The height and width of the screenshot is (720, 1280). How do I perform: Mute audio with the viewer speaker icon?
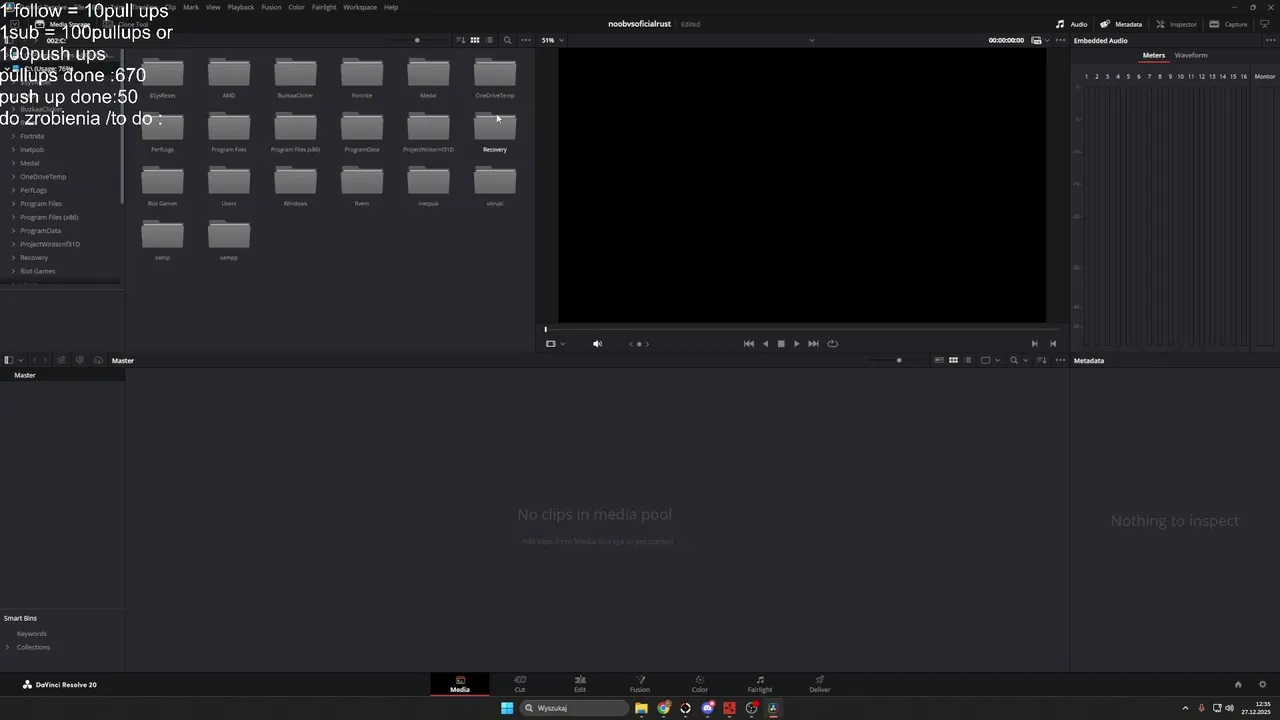tap(597, 343)
